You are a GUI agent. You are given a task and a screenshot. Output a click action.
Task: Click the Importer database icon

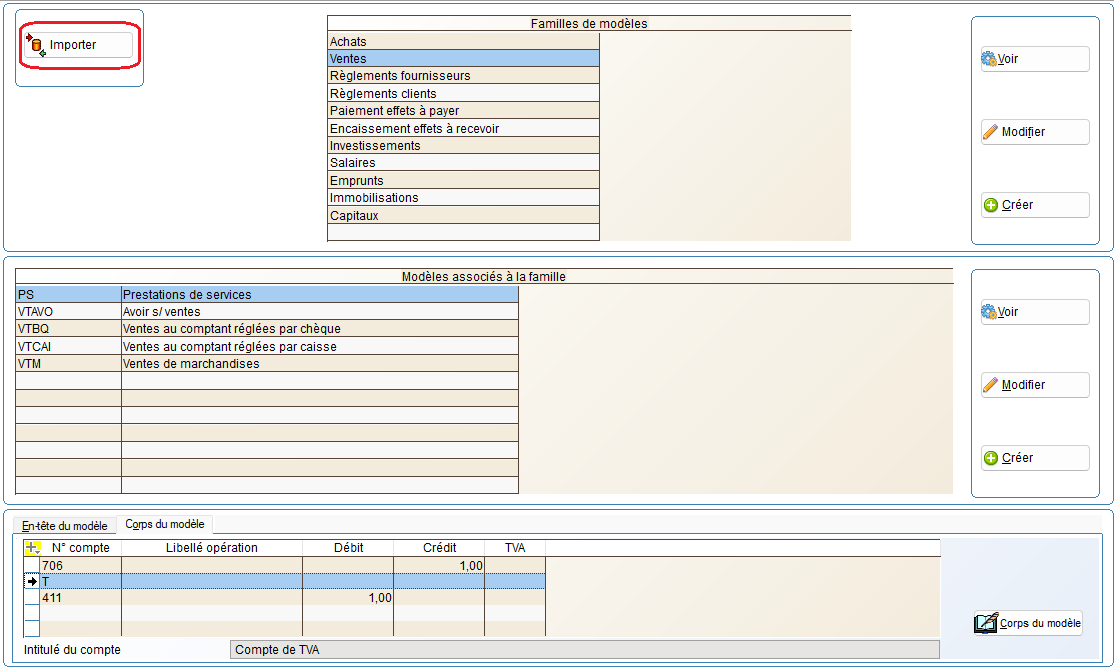(36, 45)
